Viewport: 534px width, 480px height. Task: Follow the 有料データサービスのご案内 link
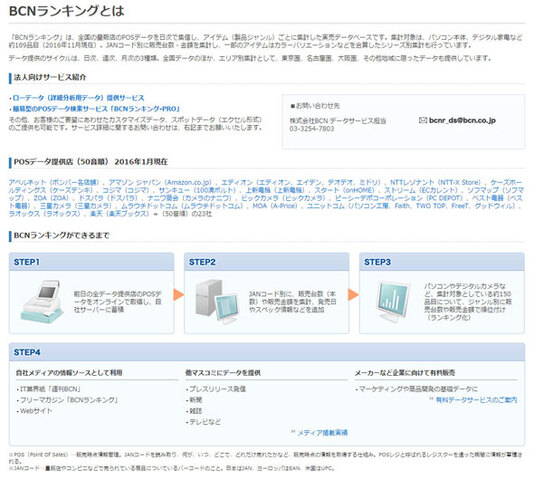[x=476, y=400]
